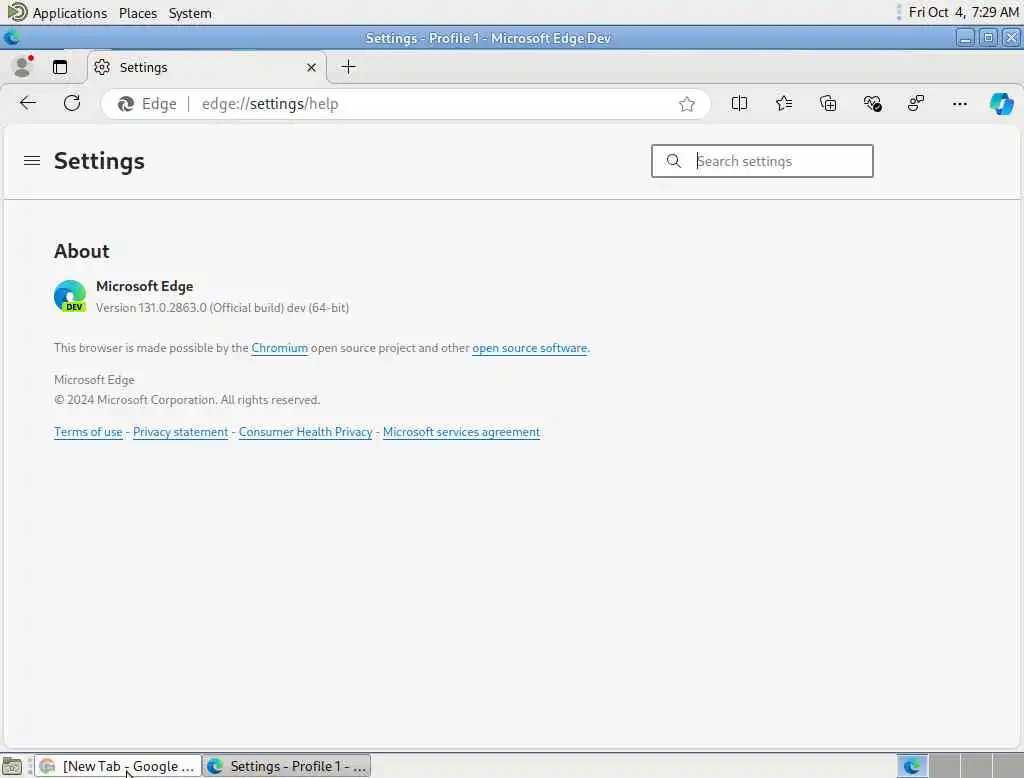Click the Edge icon in the title bar
This screenshot has height=778, width=1024.
coord(12,38)
